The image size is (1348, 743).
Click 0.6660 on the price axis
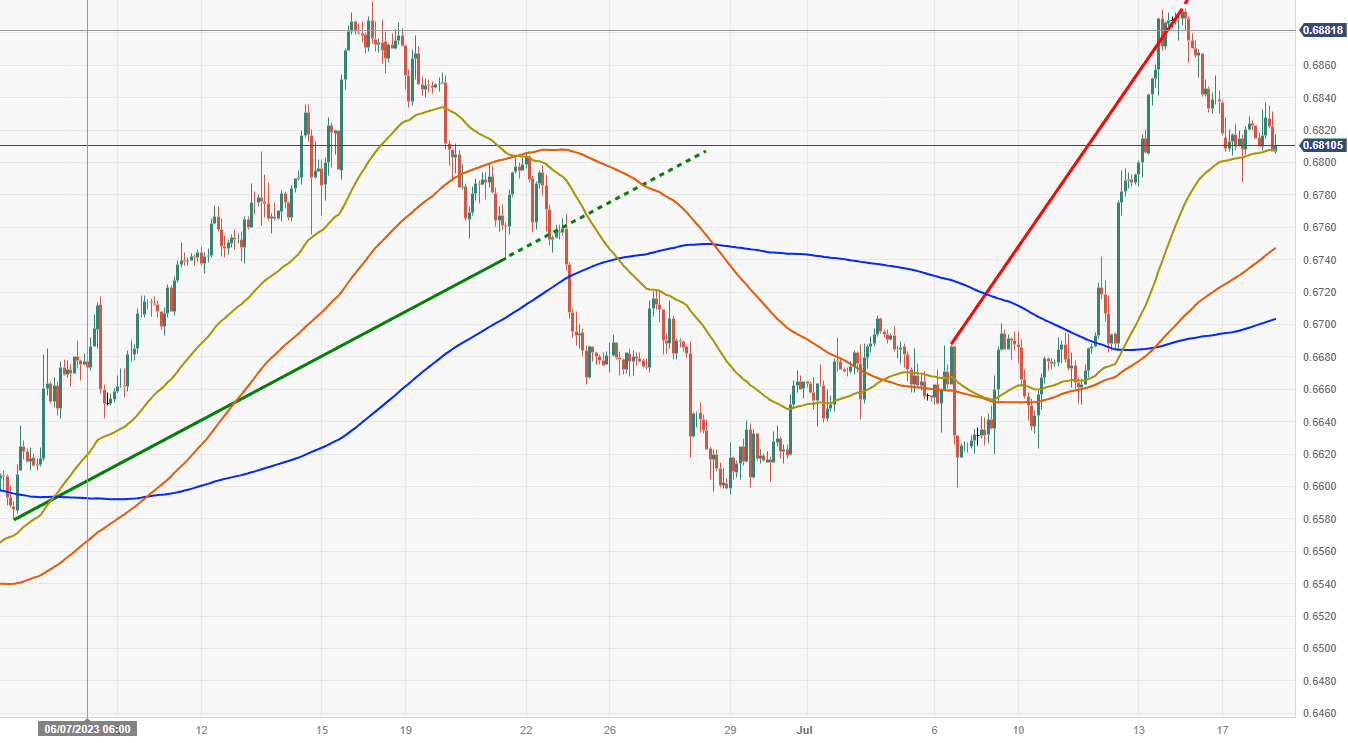click(1320, 389)
